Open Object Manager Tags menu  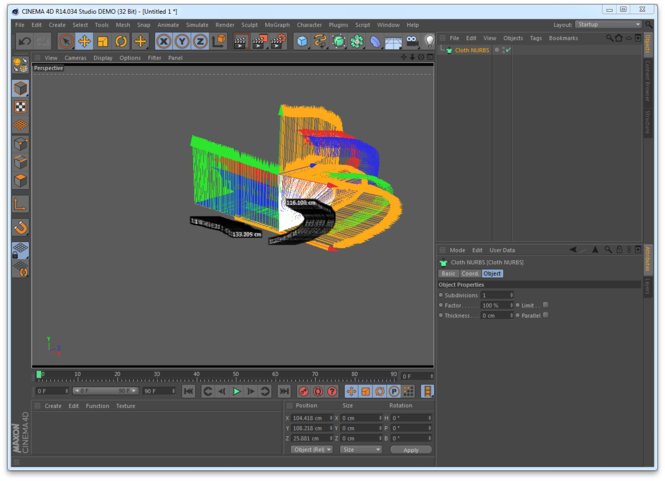[536, 38]
